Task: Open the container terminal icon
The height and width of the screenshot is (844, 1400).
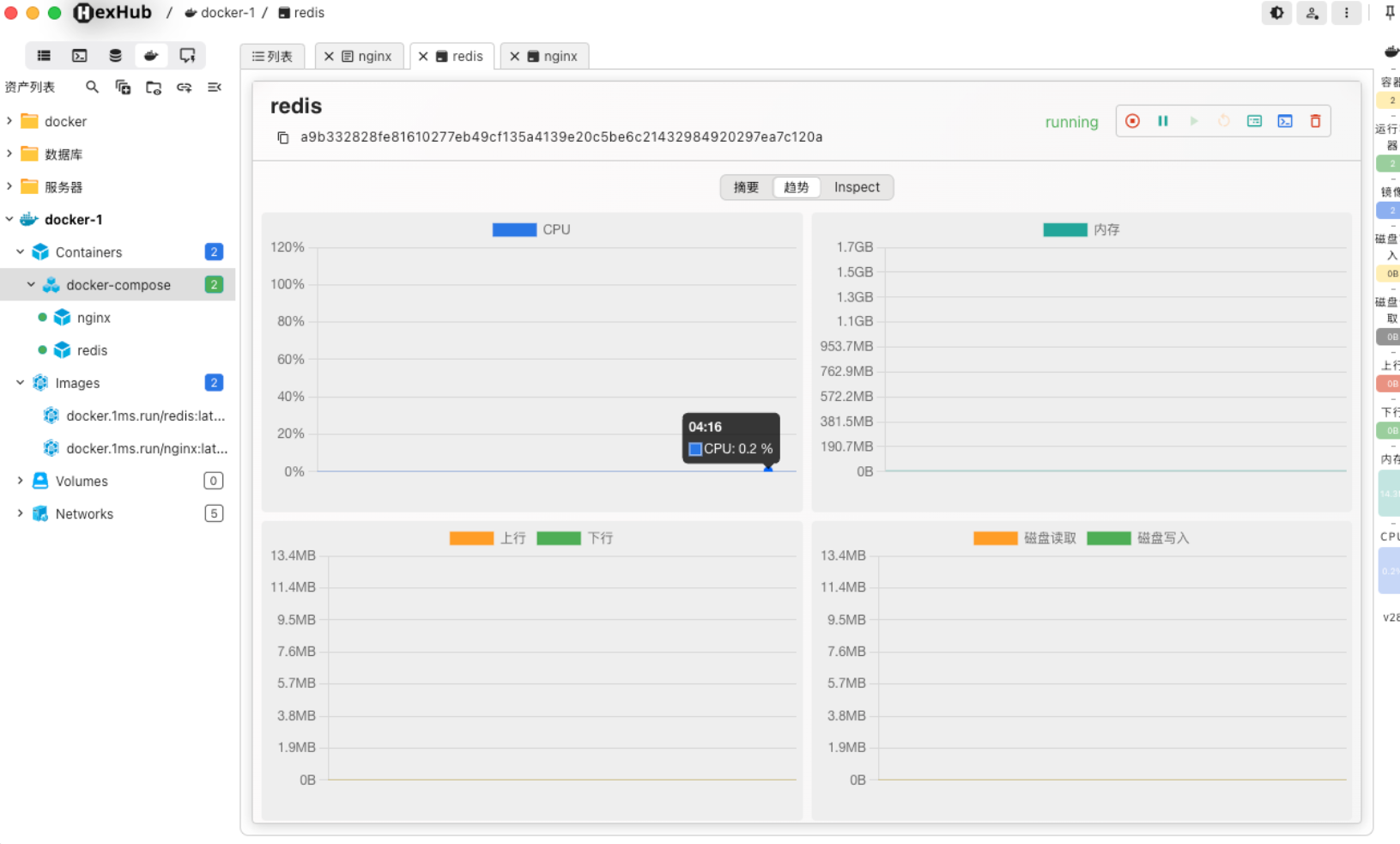Action: [x=1285, y=121]
